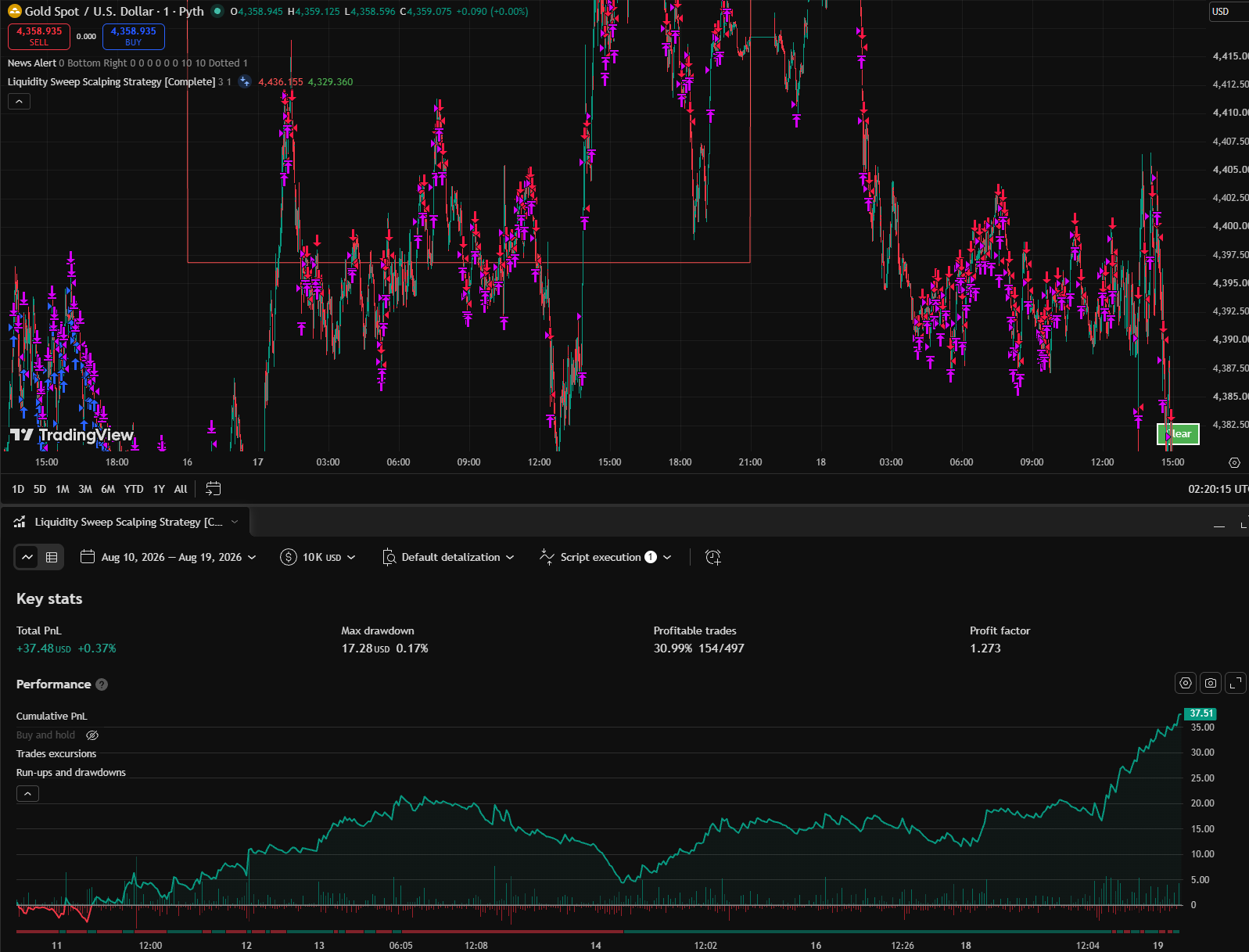
Task: Click the Gold Spot symbol logo icon
Action: [14, 11]
